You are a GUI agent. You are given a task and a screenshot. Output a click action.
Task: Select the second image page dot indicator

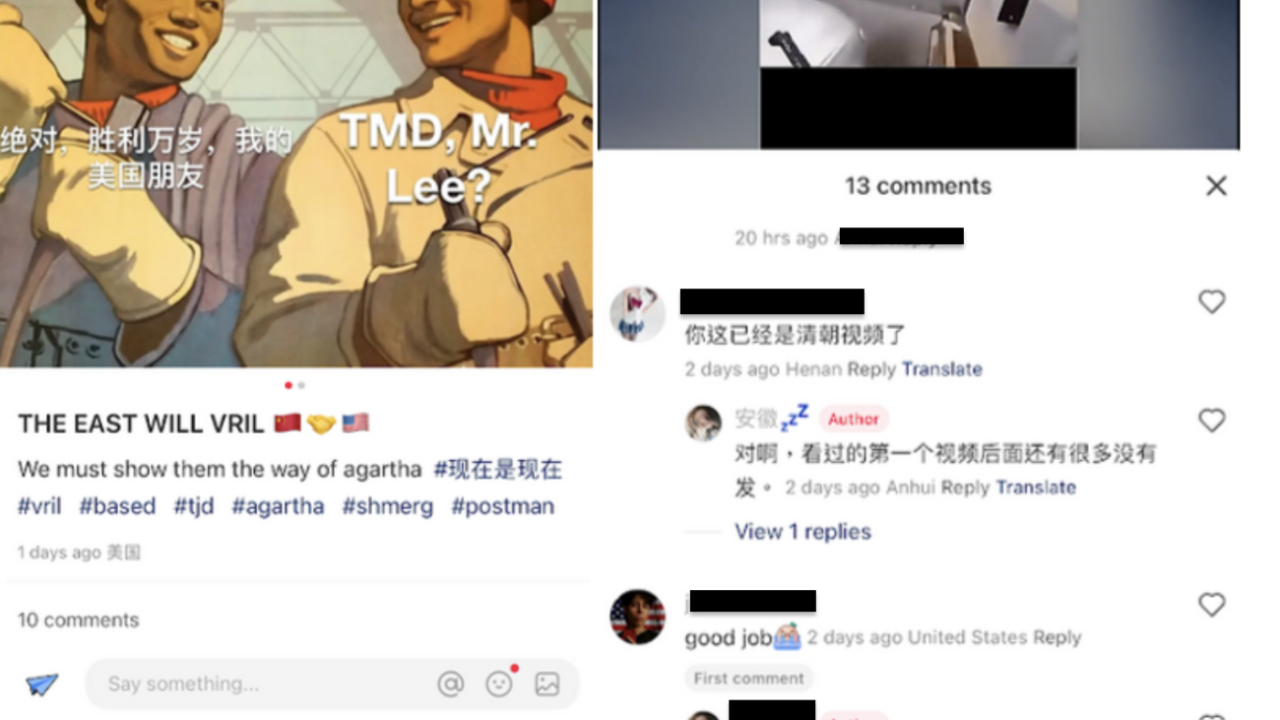pyautogui.click(x=301, y=385)
